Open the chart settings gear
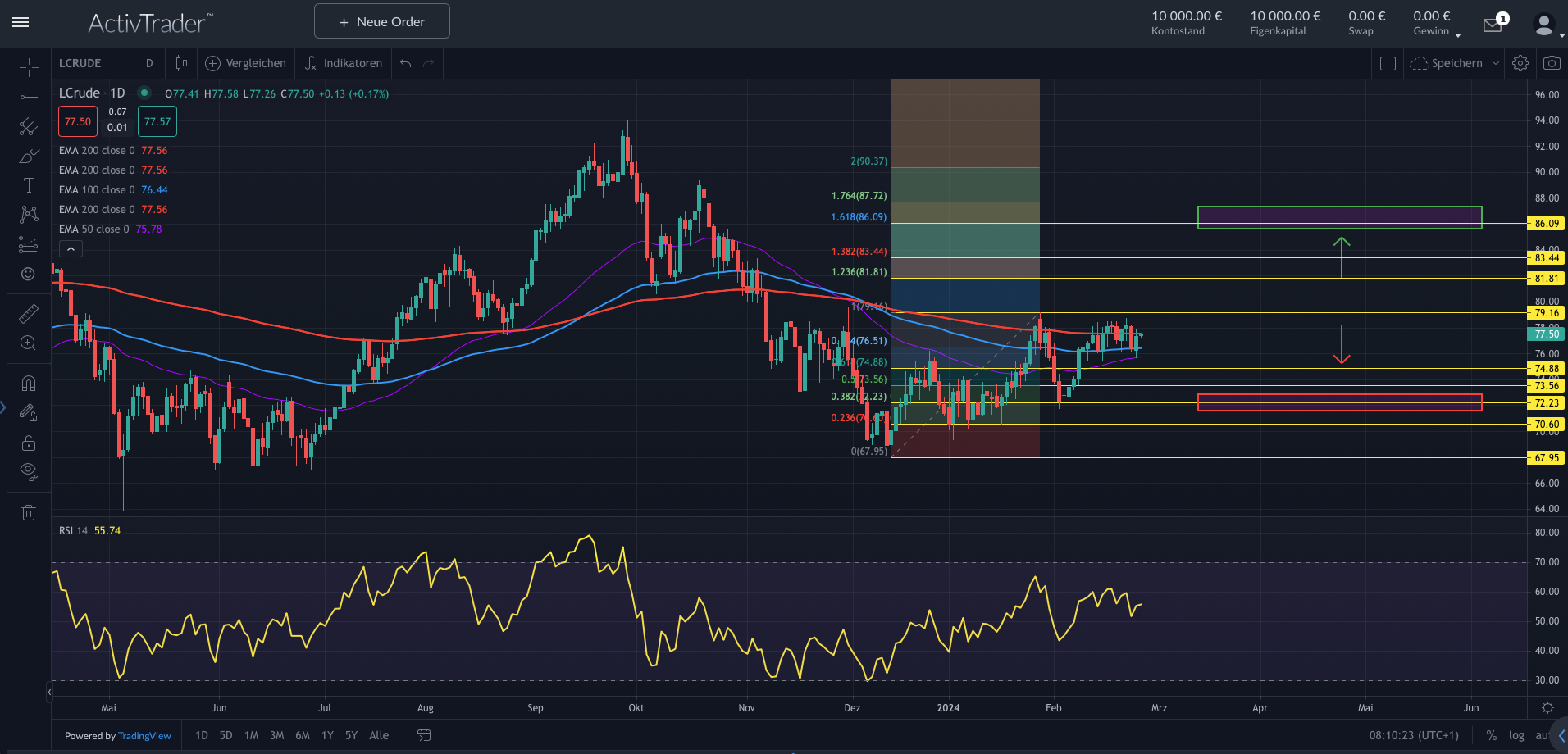This screenshot has width=1568, height=754. tap(1520, 63)
